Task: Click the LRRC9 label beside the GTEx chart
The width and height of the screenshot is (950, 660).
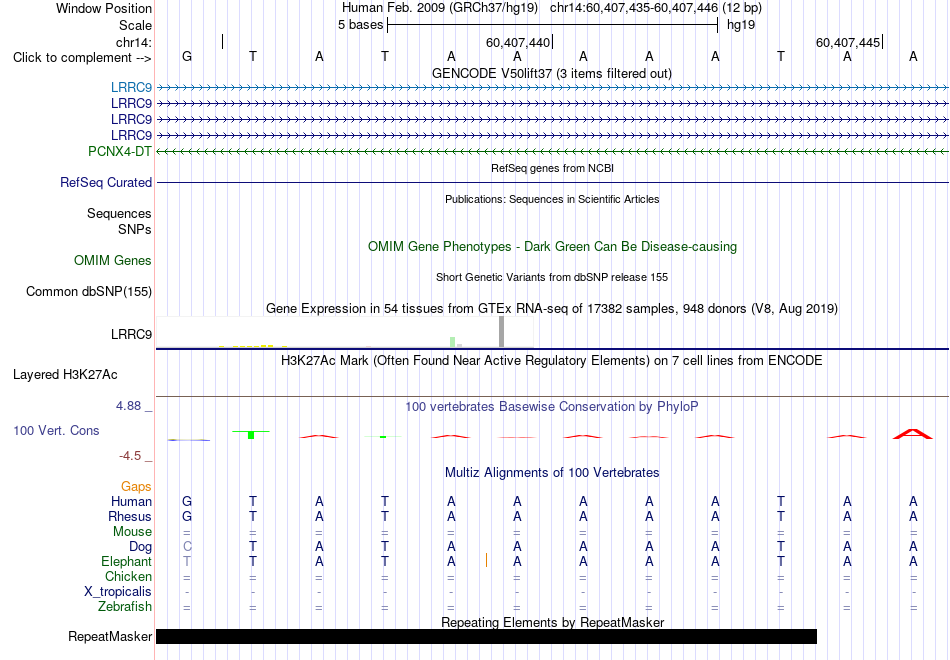Action: pos(131,335)
